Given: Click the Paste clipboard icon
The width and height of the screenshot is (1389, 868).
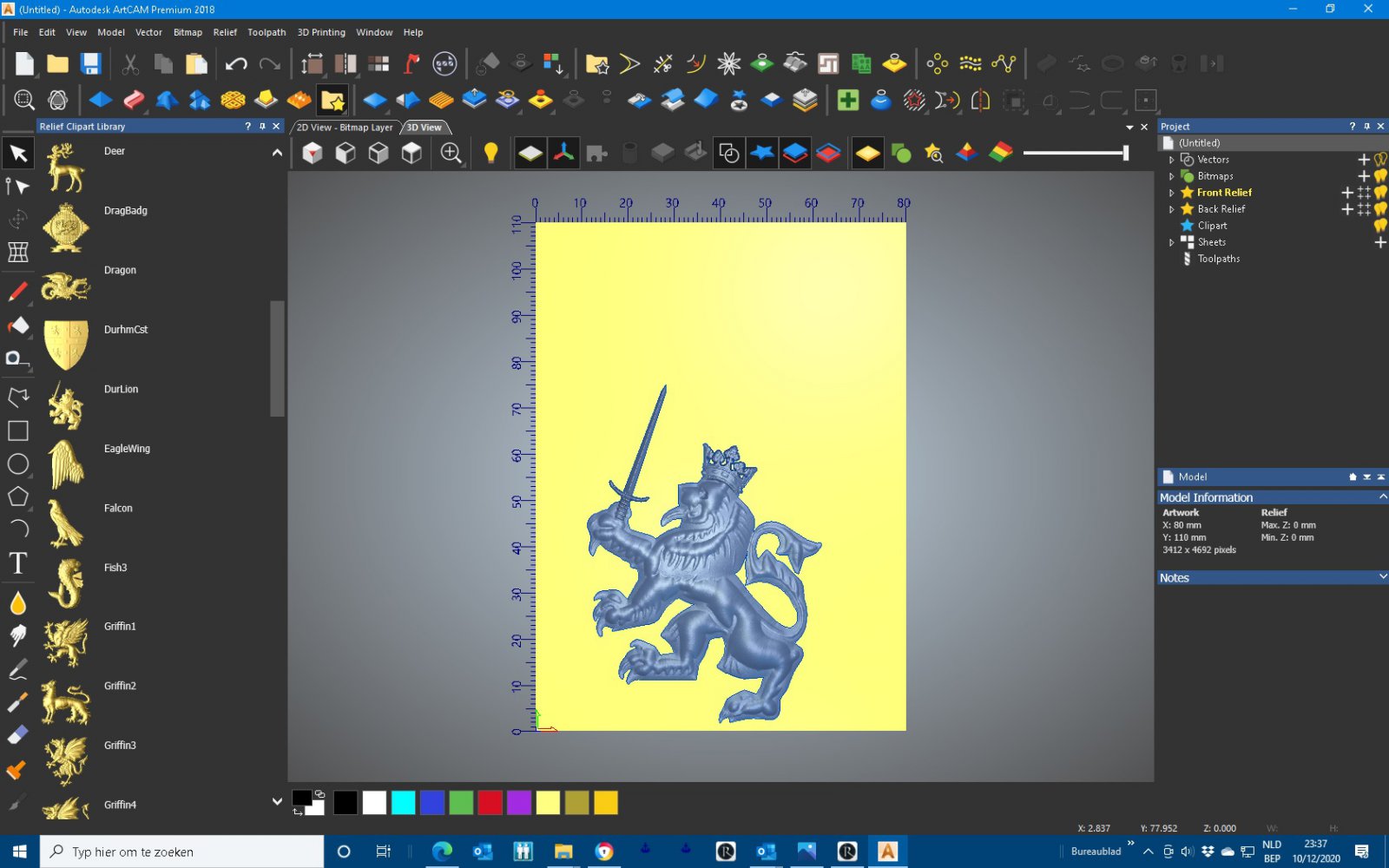Looking at the screenshot, I should (x=197, y=63).
